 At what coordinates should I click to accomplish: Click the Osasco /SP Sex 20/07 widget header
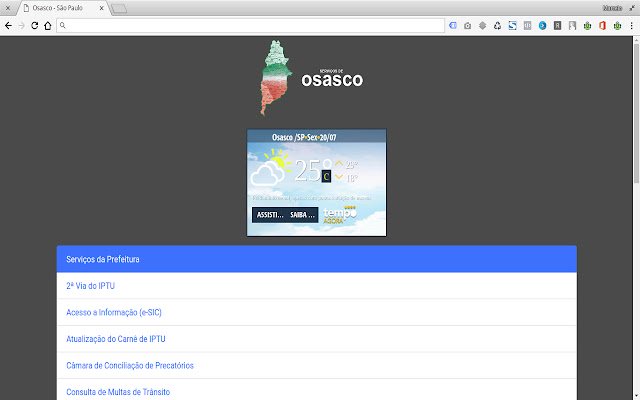(x=316, y=136)
